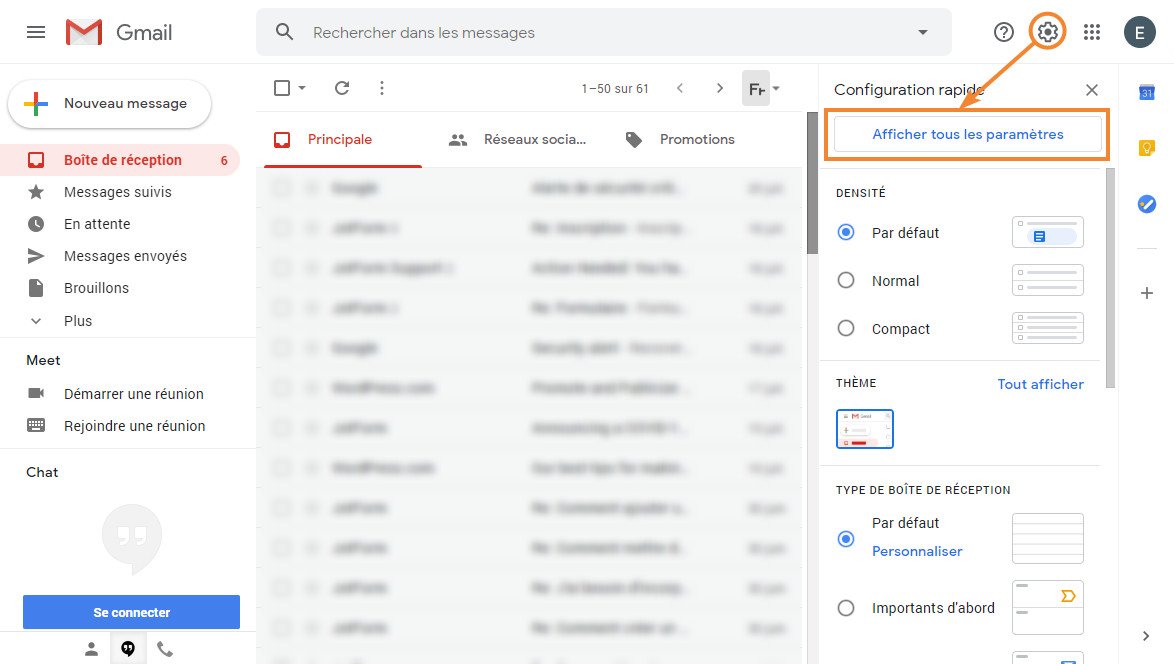Open Google Keep in the side panel

[1146, 148]
